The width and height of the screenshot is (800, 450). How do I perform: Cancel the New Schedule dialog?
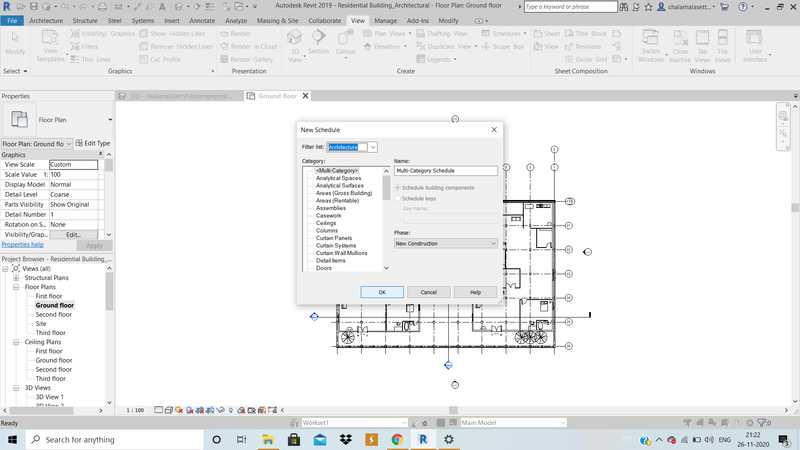pyautogui.click(x=429, y=292)
